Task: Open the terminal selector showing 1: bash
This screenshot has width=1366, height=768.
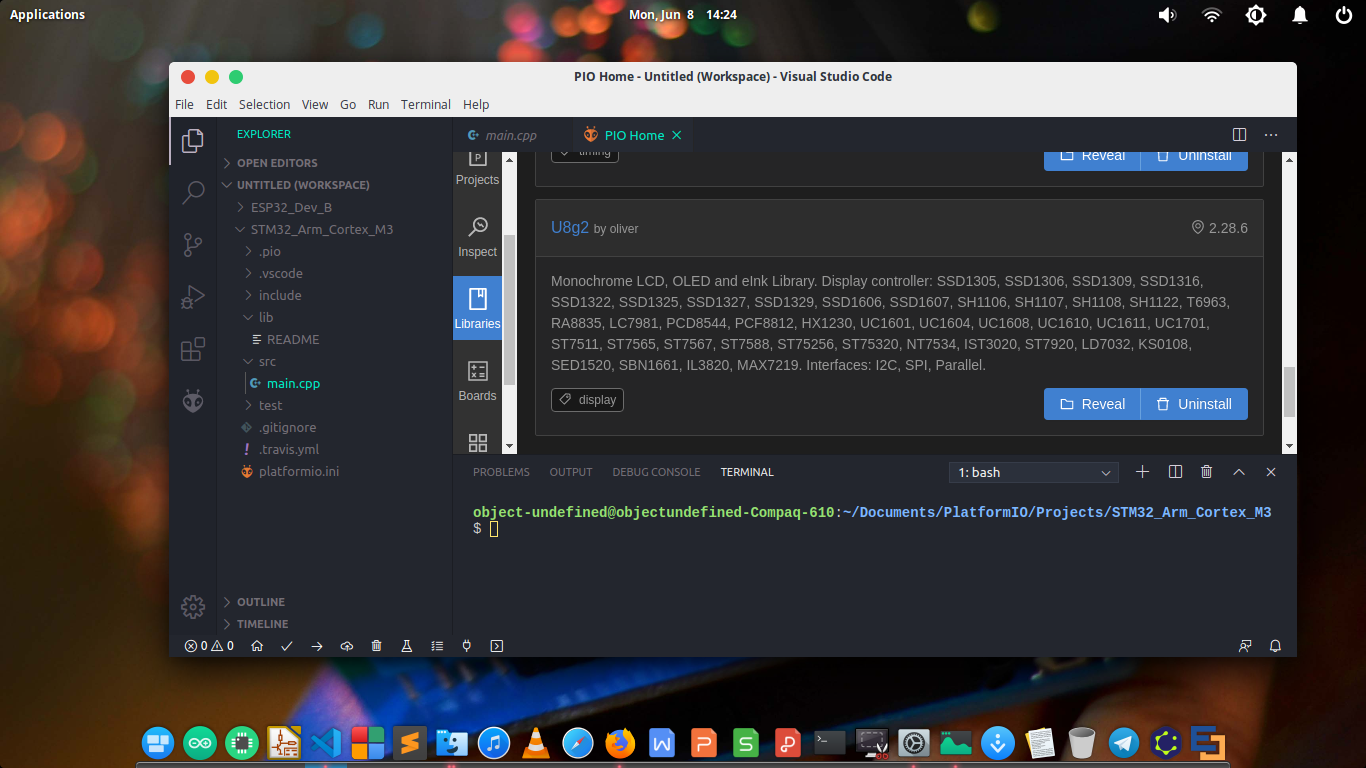Action: (1033, 471)
